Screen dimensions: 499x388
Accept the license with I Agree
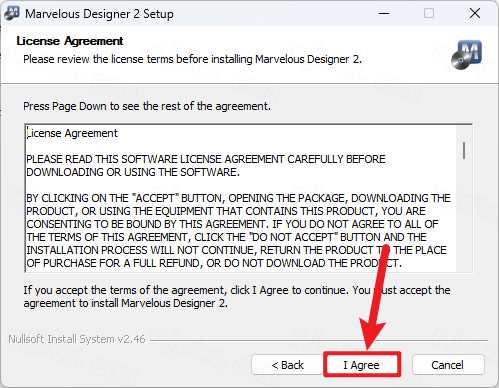coord(362,365)
